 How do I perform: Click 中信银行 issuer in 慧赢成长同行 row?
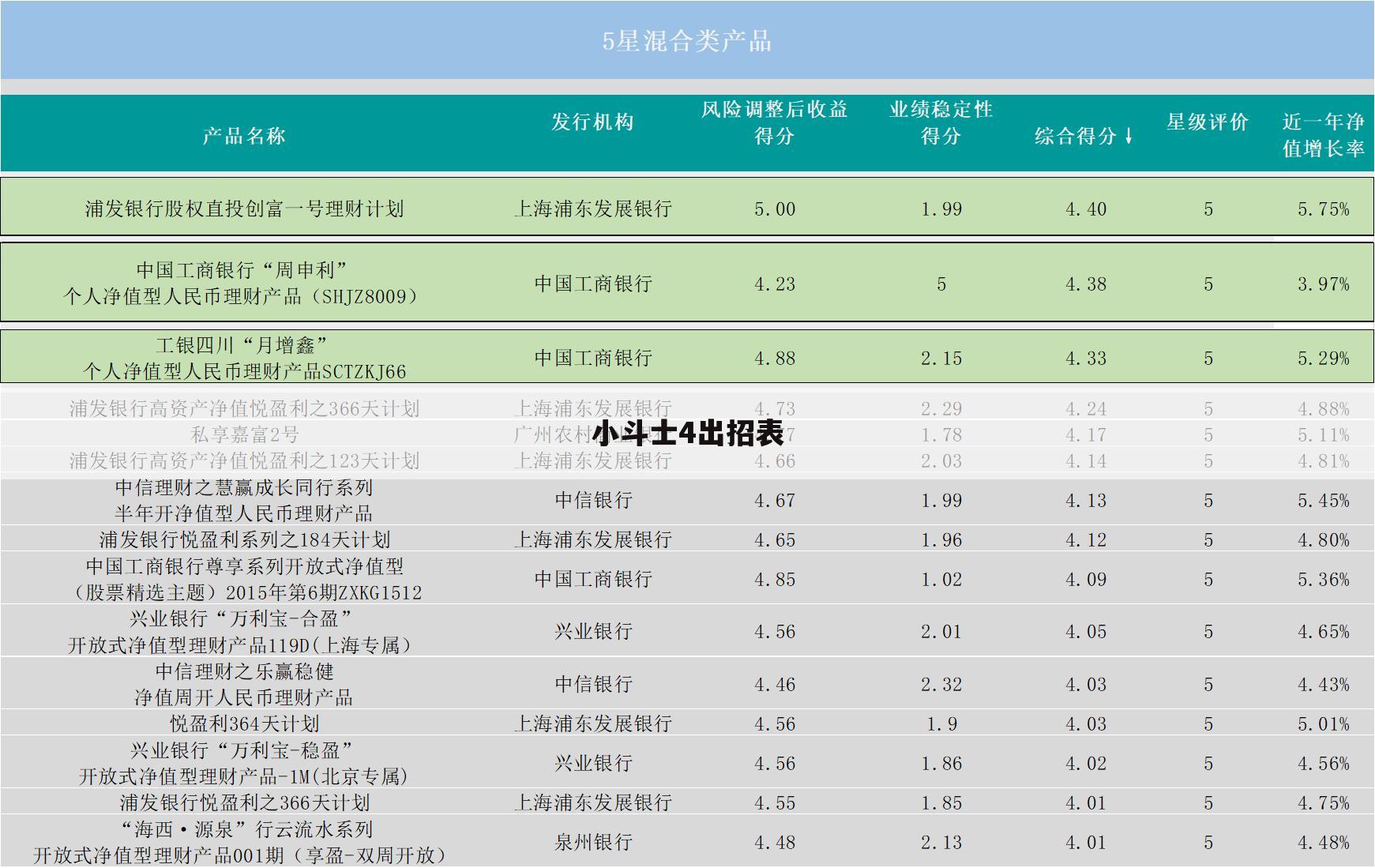593,500
